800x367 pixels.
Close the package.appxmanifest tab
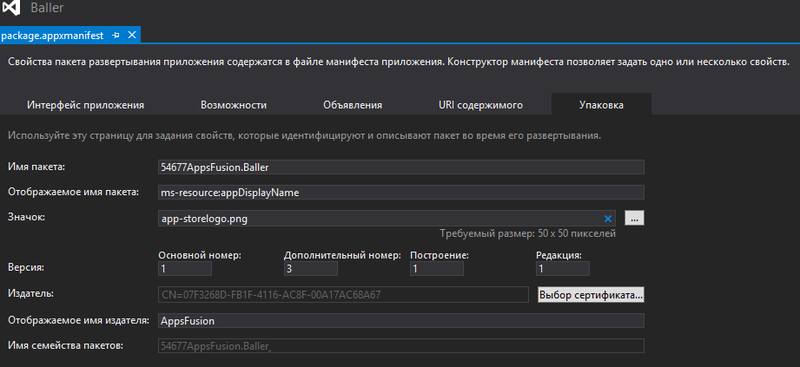click(x=132, y=35)
